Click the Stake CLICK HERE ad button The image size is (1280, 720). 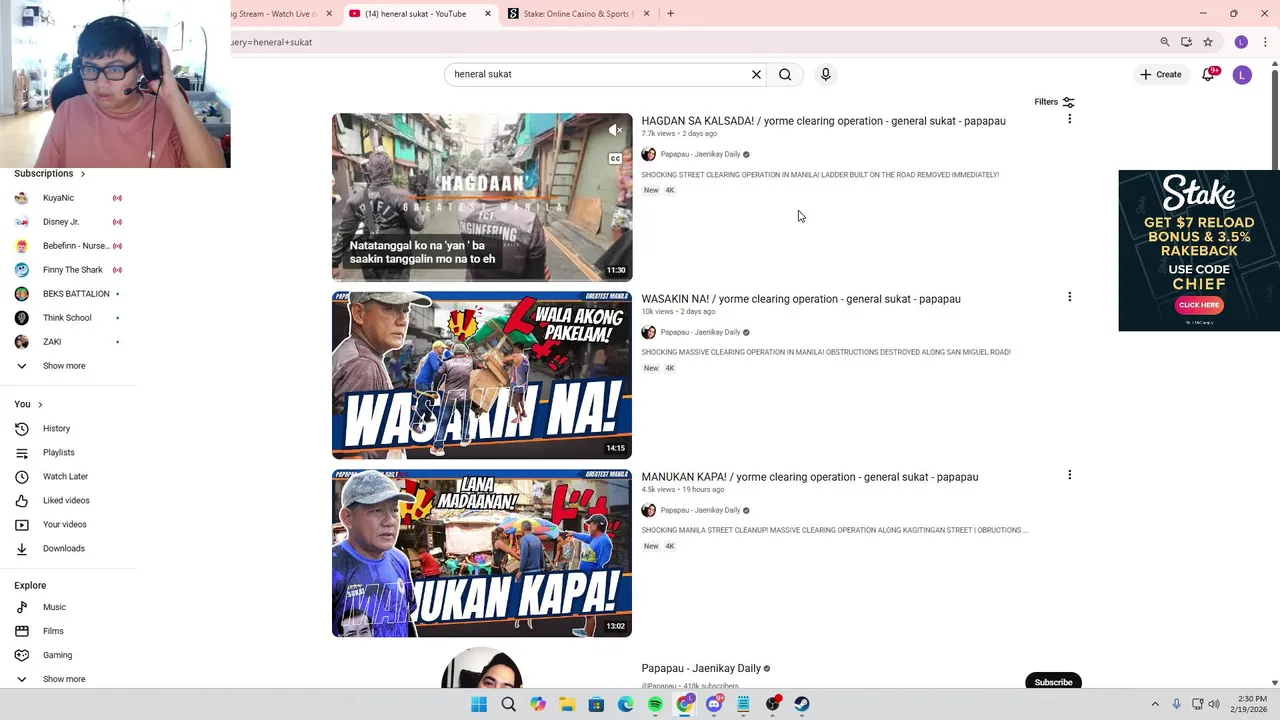pos(1198,304)
